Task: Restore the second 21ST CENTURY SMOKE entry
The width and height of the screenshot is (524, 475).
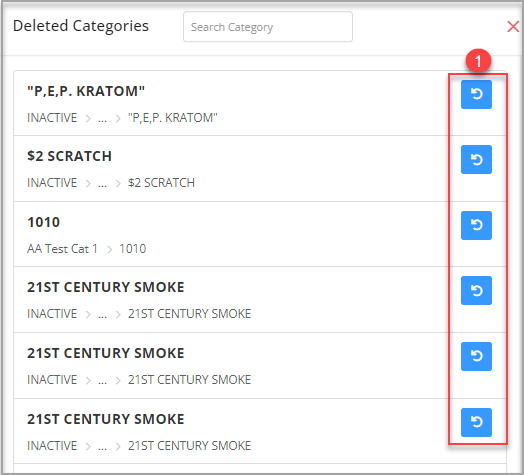Action: 476,356
